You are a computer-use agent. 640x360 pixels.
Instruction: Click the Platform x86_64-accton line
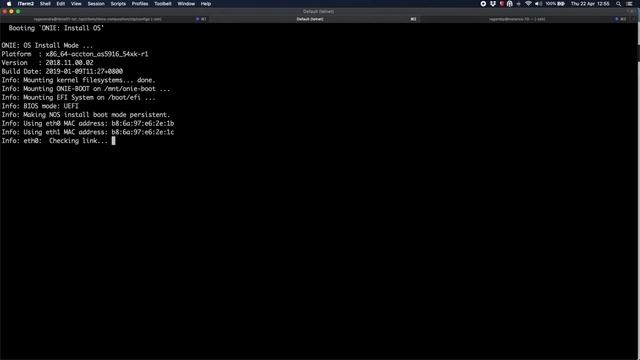click(75, 54)
